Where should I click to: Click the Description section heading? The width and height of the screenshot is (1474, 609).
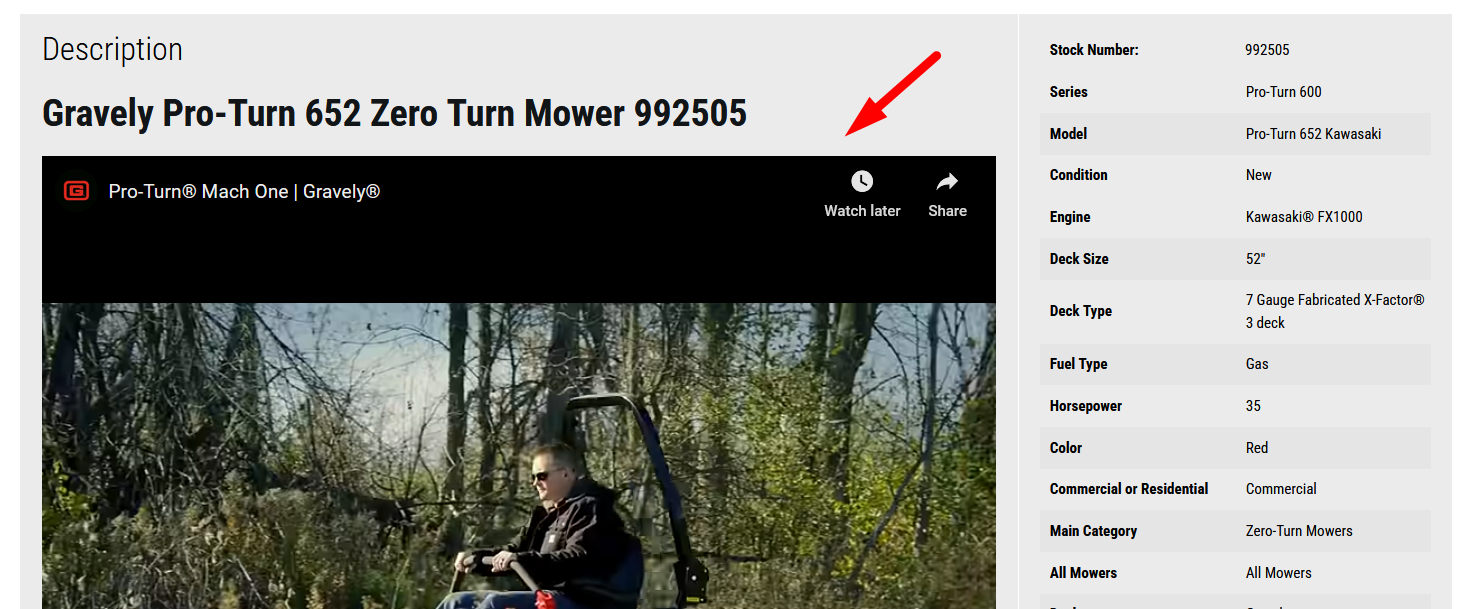pos(112,49)
